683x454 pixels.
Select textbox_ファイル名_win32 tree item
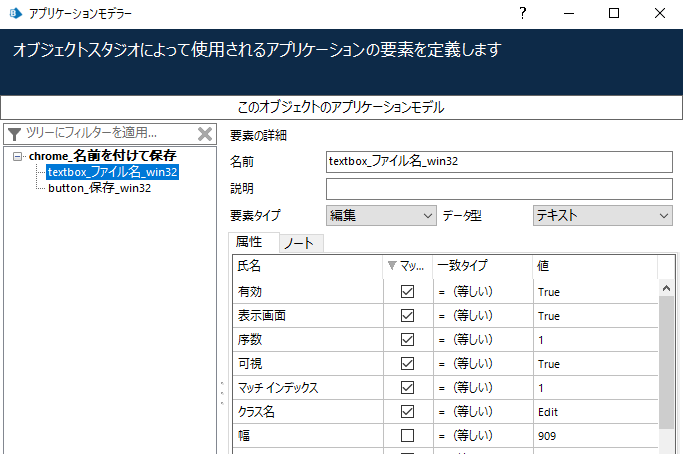tap(112, 172)
